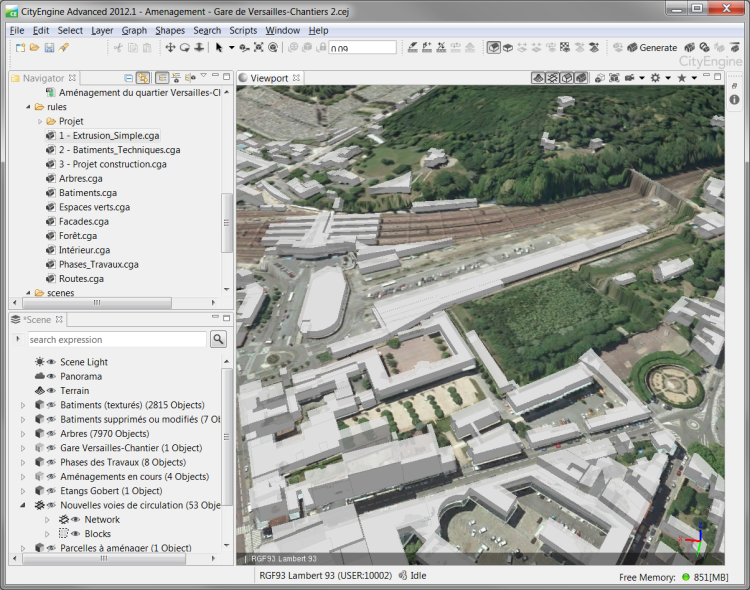Activate the arrow Selection tool
Image resolution: width=750 pixels, height=590 pixels.
click(219, 47)
